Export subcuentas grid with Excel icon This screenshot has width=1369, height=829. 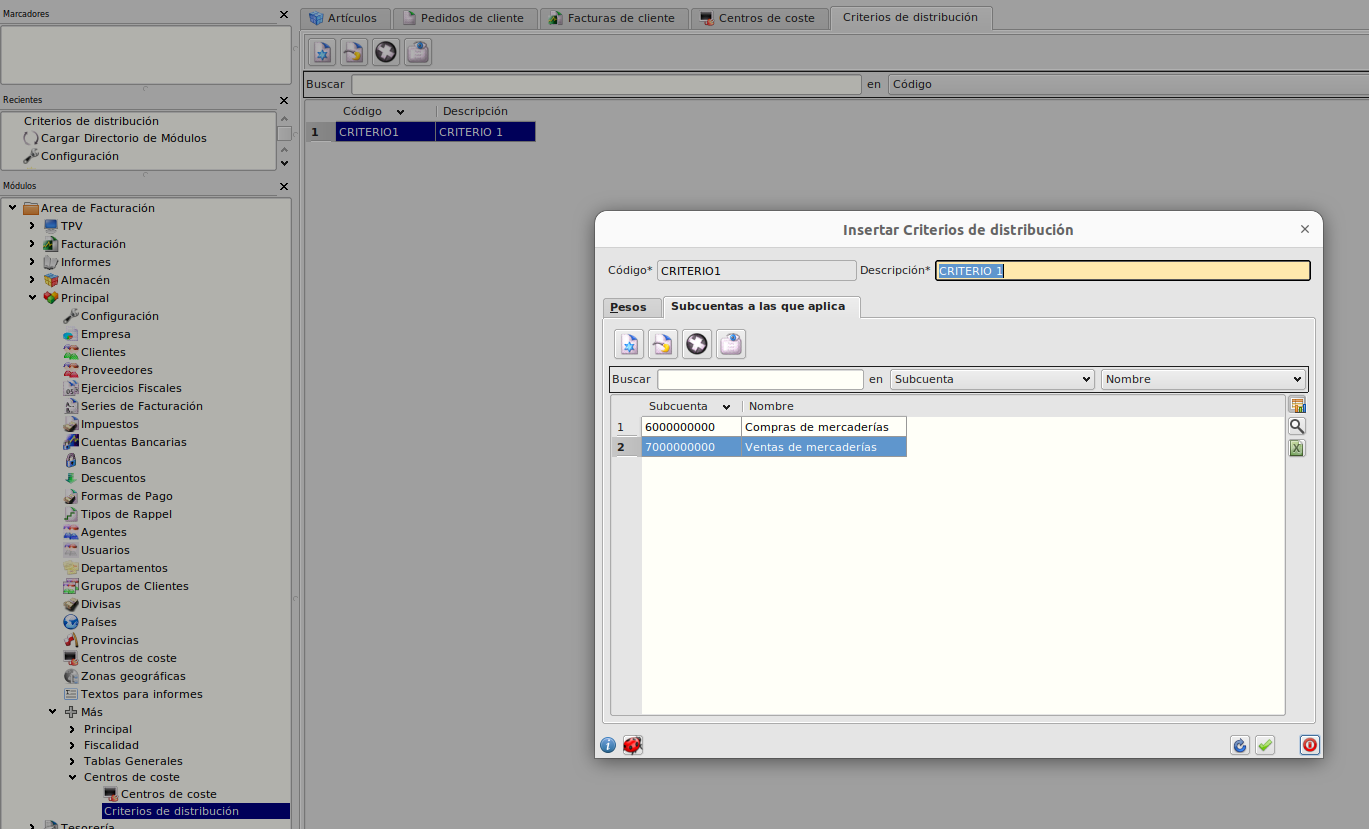[x=1297, y=448]
